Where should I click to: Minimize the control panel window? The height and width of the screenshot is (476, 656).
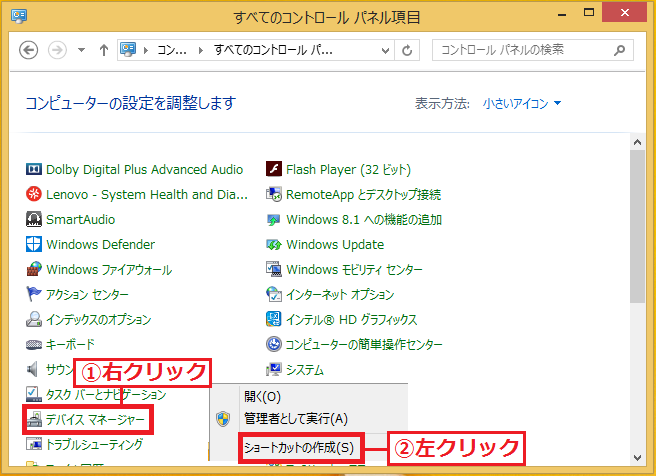pyautogui.click(x=562, y=14)
